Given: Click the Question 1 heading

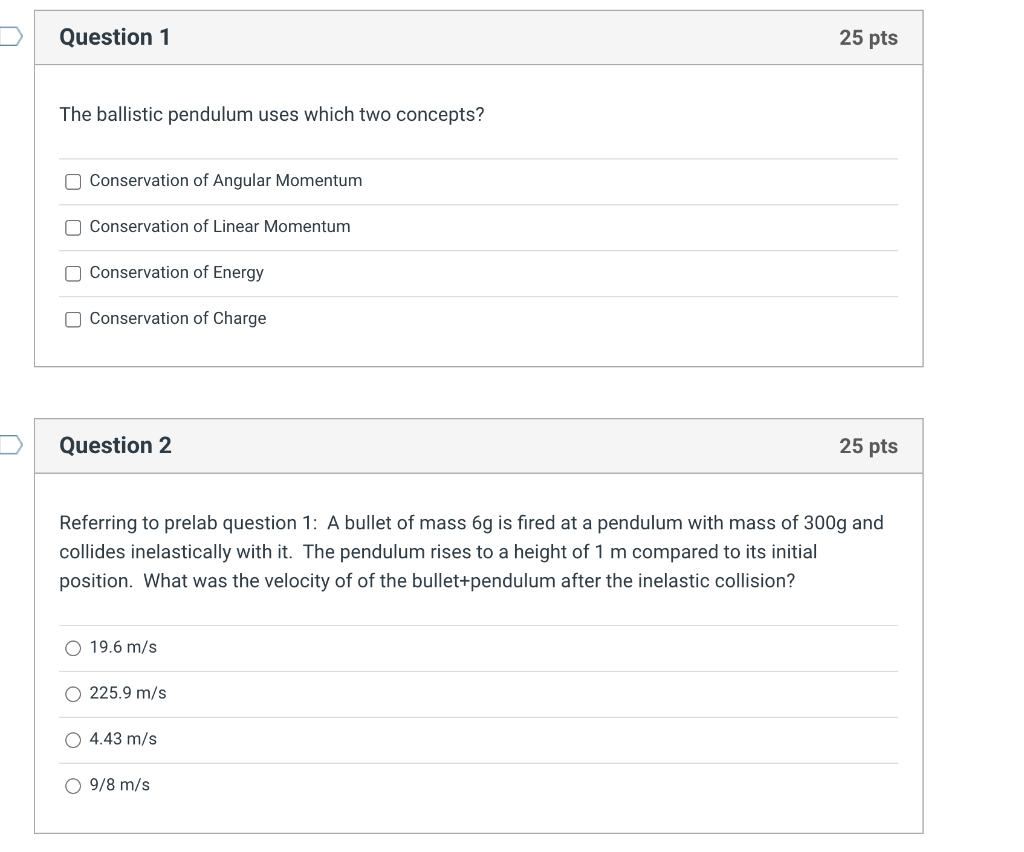Looking at the screenshot, I should click(x=115, y=38).
